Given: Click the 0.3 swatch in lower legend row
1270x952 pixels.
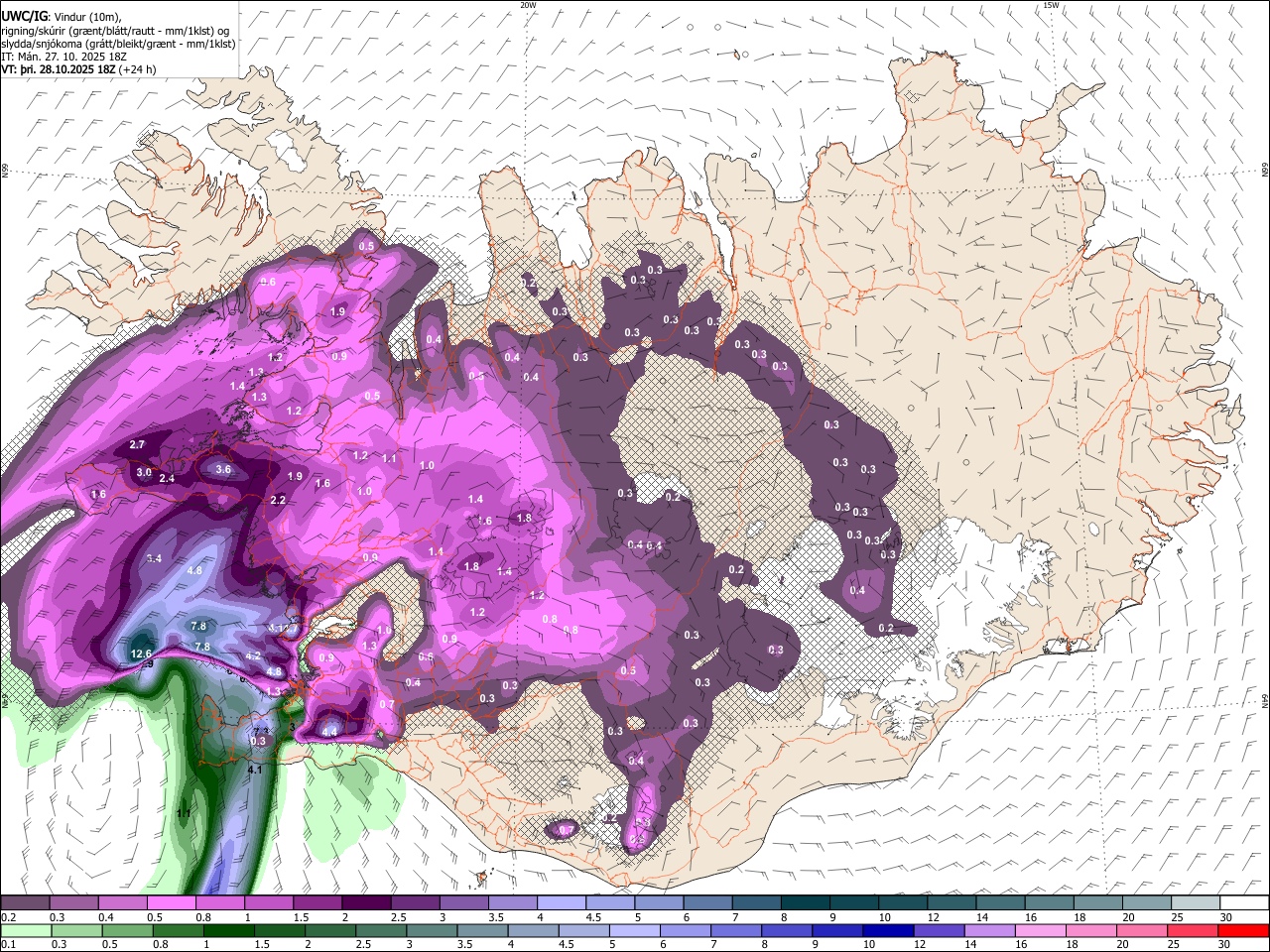Looking at the screenshot, I should pyautogui.click(x=77, y=930).
